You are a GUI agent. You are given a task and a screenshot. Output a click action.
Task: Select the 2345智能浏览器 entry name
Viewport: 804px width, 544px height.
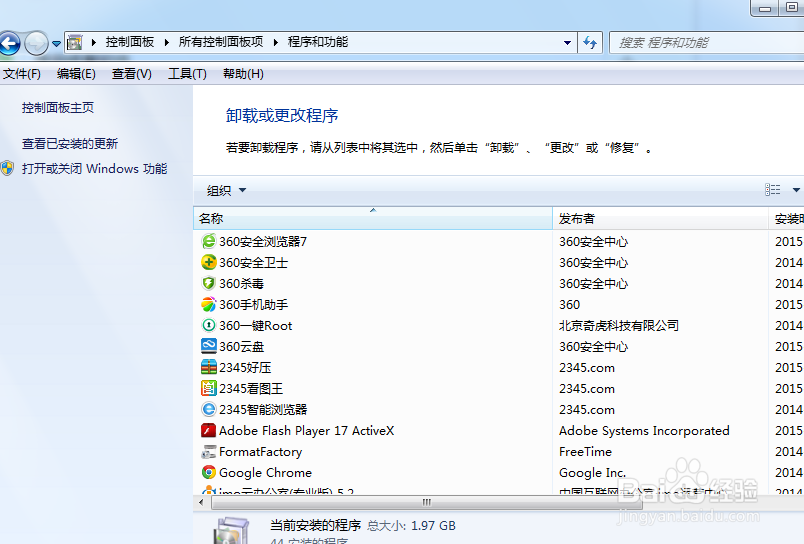263,410
